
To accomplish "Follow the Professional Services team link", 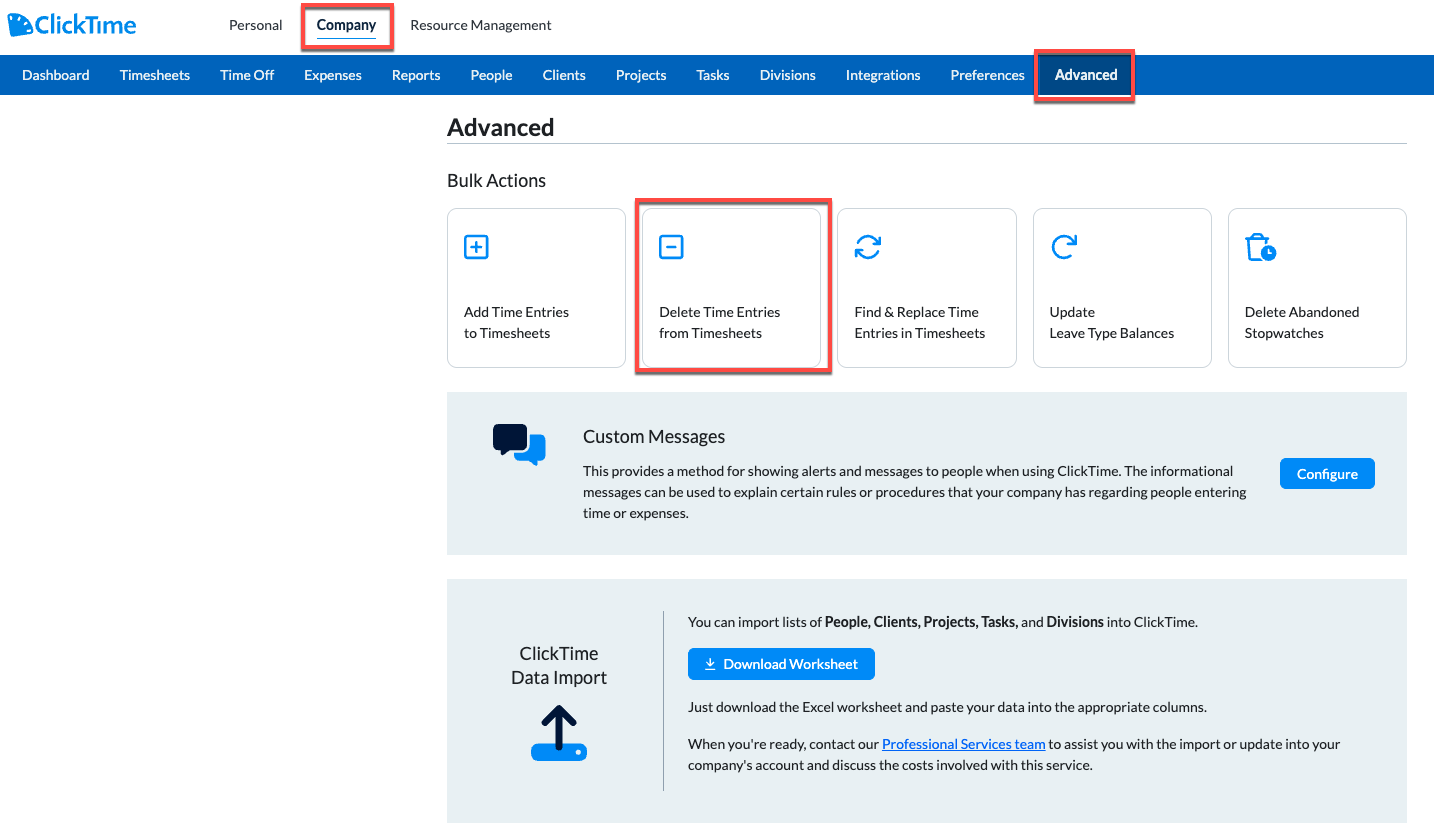I will pyautogui.click(x=964, y=744).
